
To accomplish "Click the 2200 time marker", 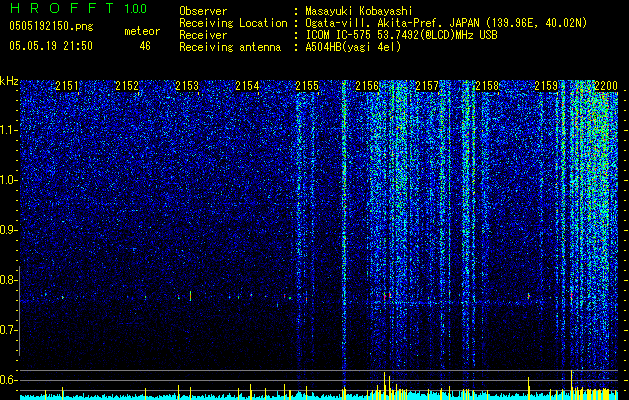I will tap(605, 86).
